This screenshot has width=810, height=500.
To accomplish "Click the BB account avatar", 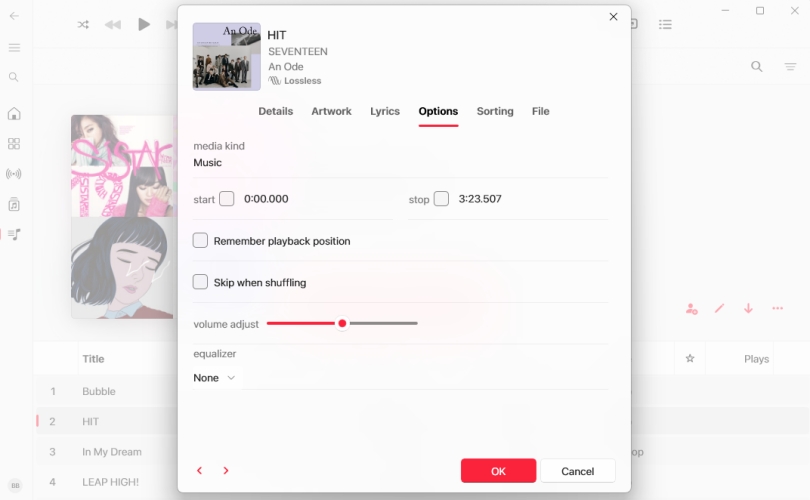I will coord(15,486).
